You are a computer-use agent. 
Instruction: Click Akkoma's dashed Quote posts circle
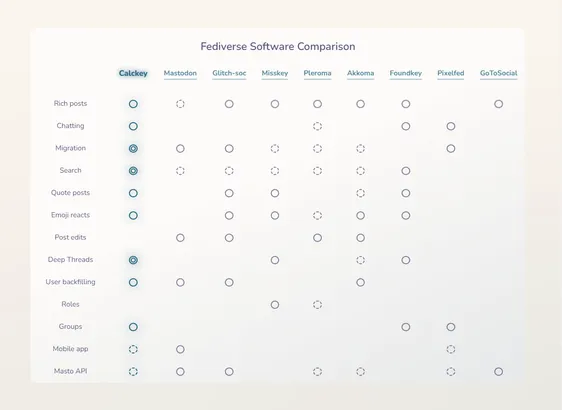(x=361, y=193)
